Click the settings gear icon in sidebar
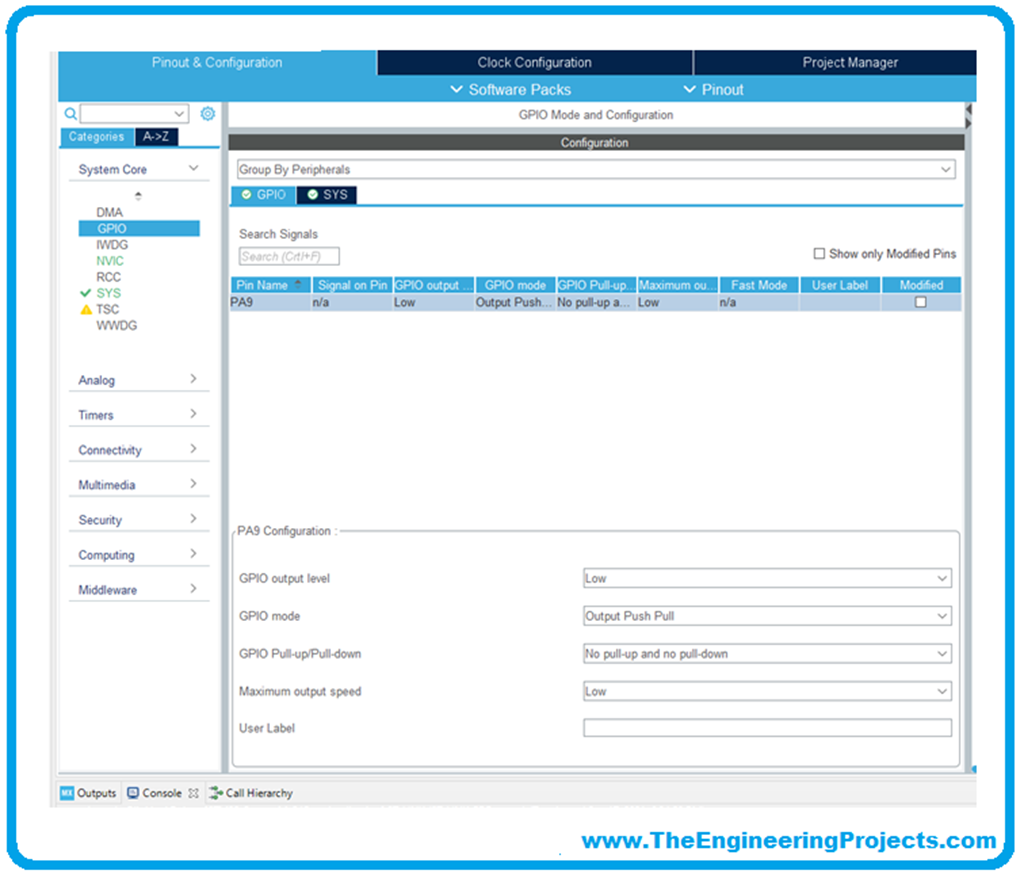The height and width of the screenshot is (878, 1024). click(x=207, y=114)
